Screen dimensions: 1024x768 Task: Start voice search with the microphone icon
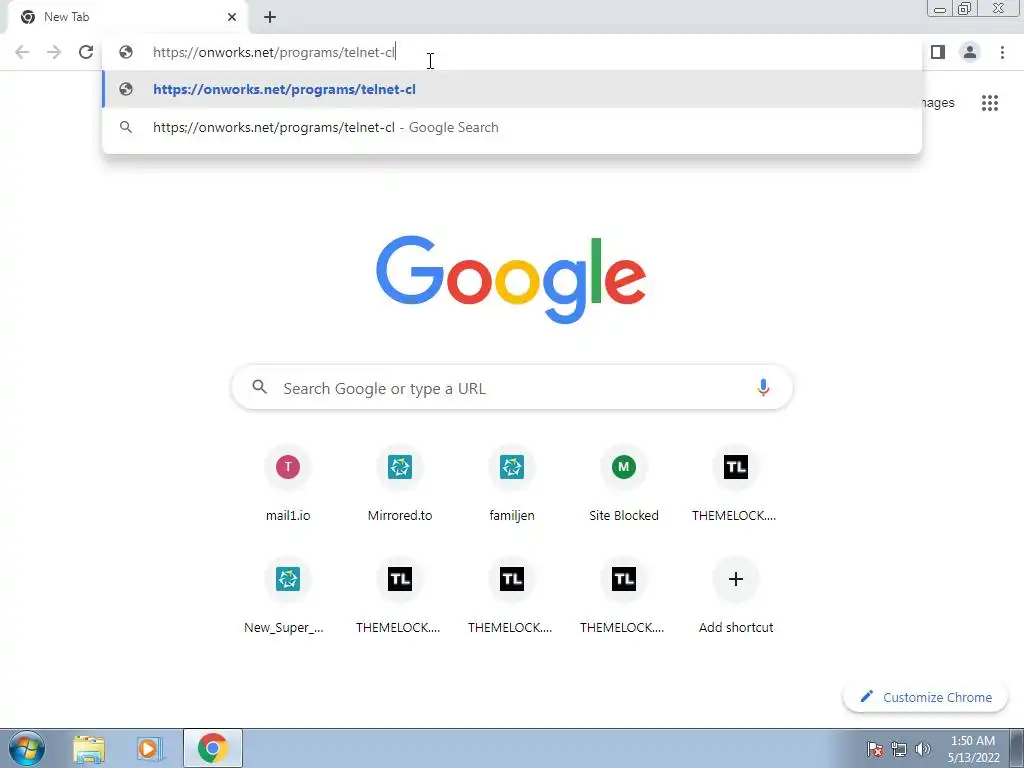[x=763, y=387]
